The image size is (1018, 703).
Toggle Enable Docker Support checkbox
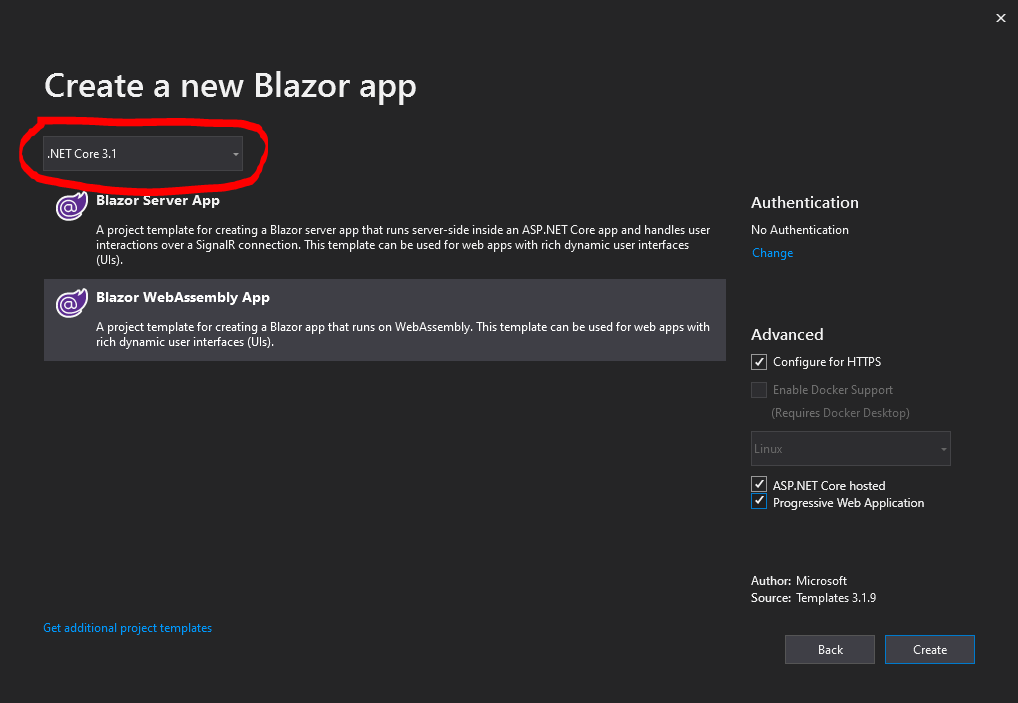(x=759, y=389)
